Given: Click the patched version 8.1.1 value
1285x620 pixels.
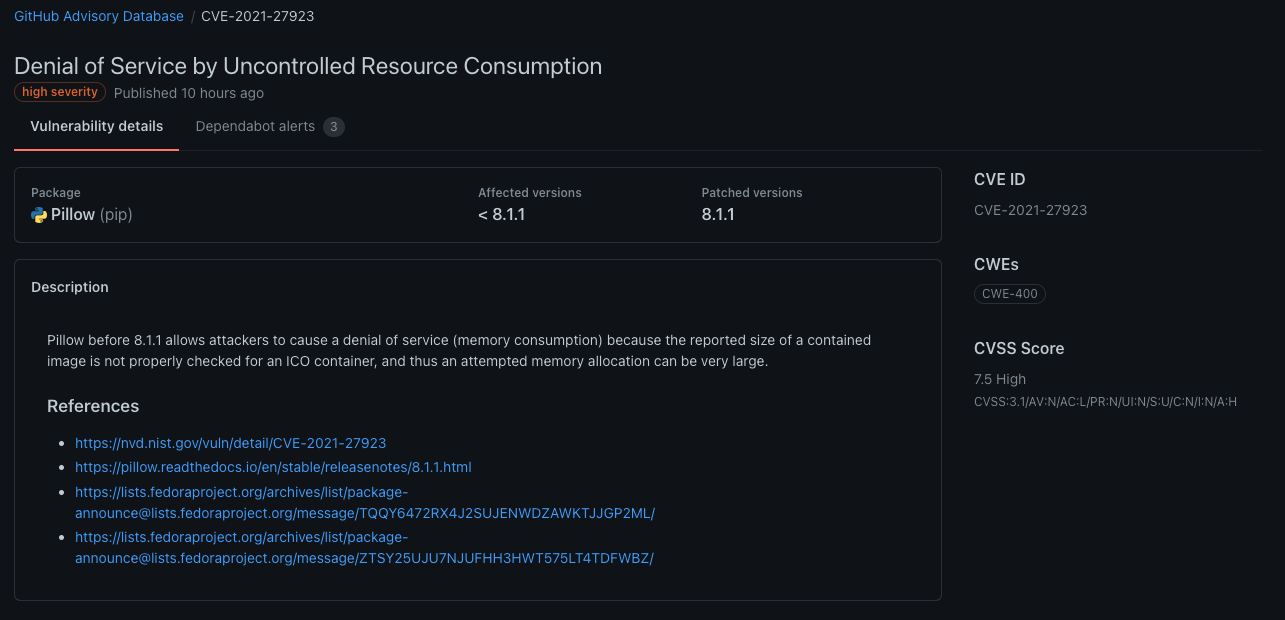Looking at the screenshot, I should pyautogui.click(x=718, y=215).
